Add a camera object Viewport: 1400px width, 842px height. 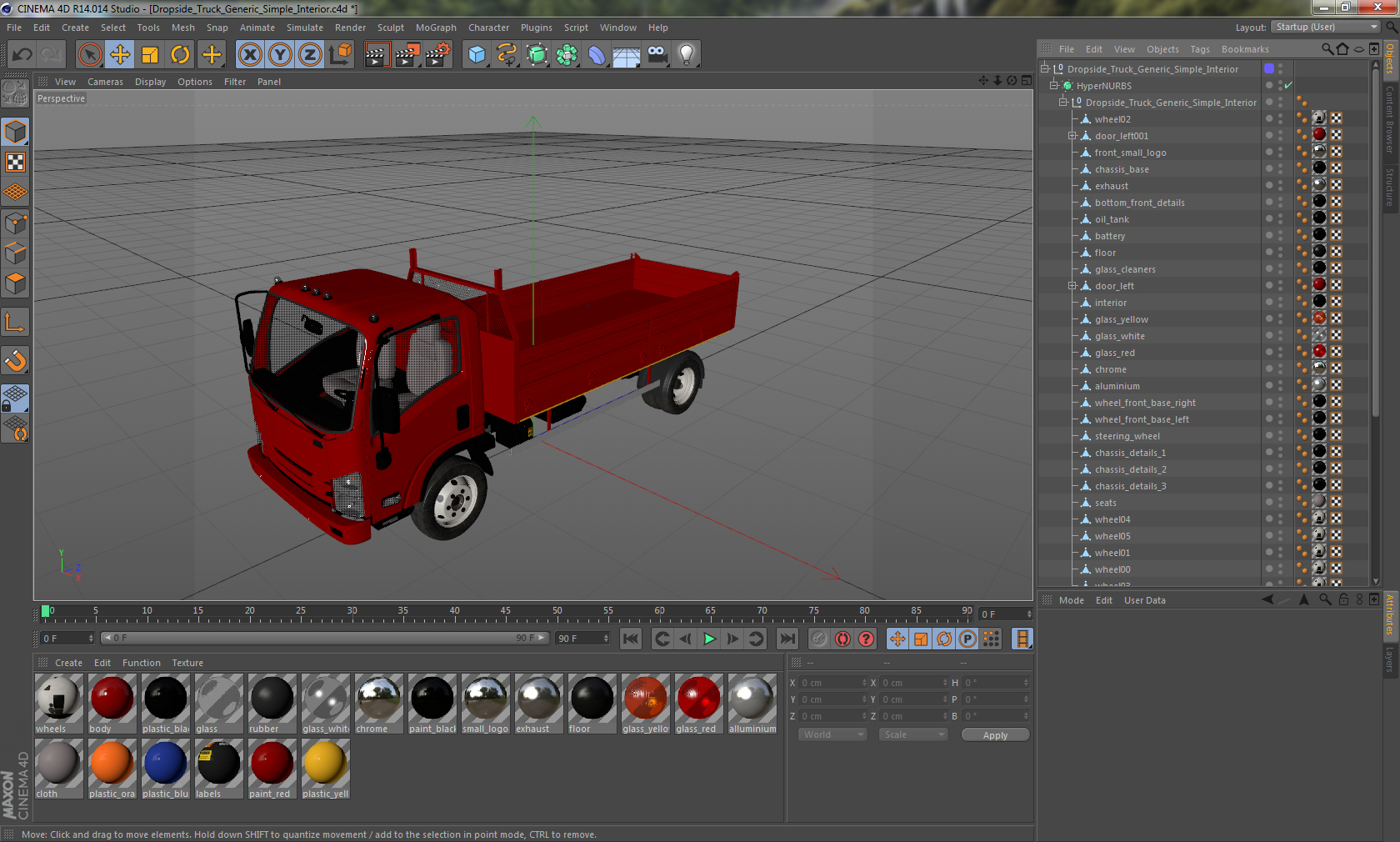[x=657, y=55]
